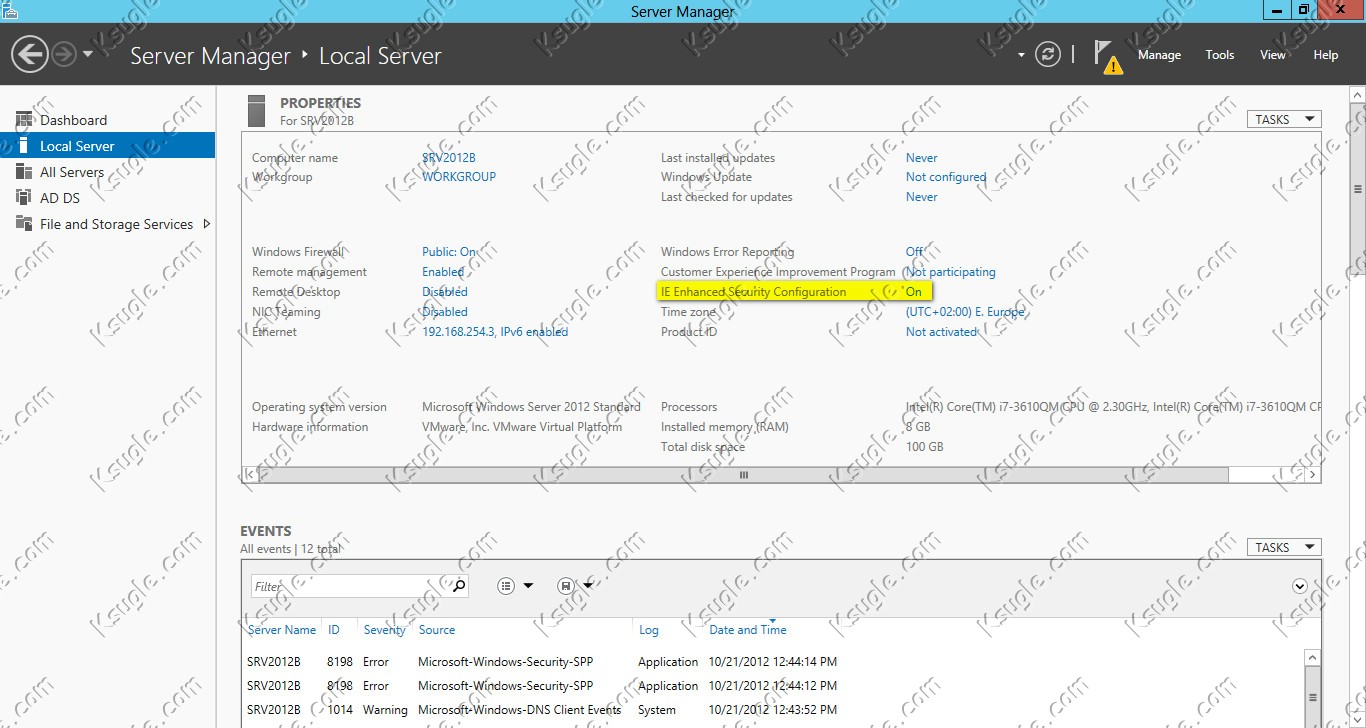Screen dimensions: 1366x728
Task: Click IE Enhanced Security Configuration On link
Action: coord(914,292)
